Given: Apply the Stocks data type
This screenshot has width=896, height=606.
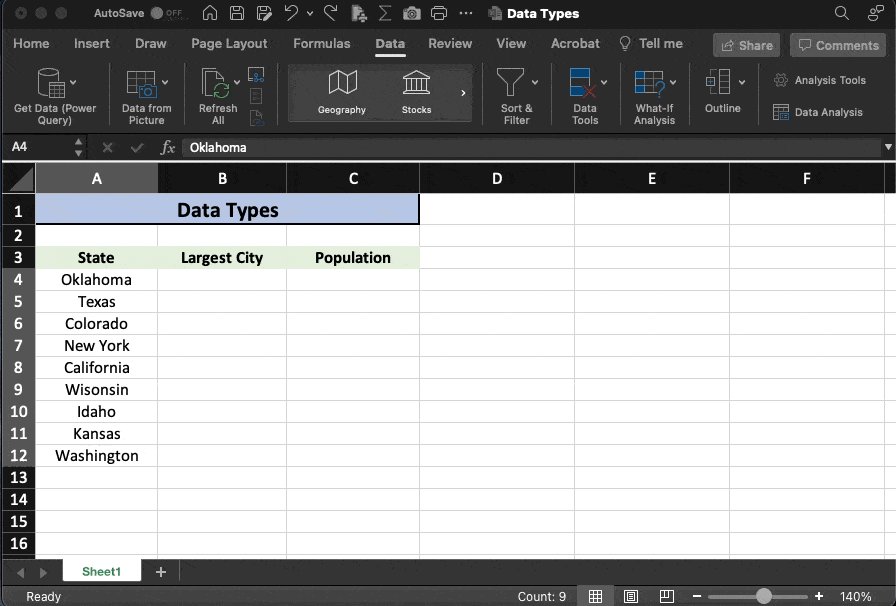Looking at the screenshot, I should coord(416,92).
